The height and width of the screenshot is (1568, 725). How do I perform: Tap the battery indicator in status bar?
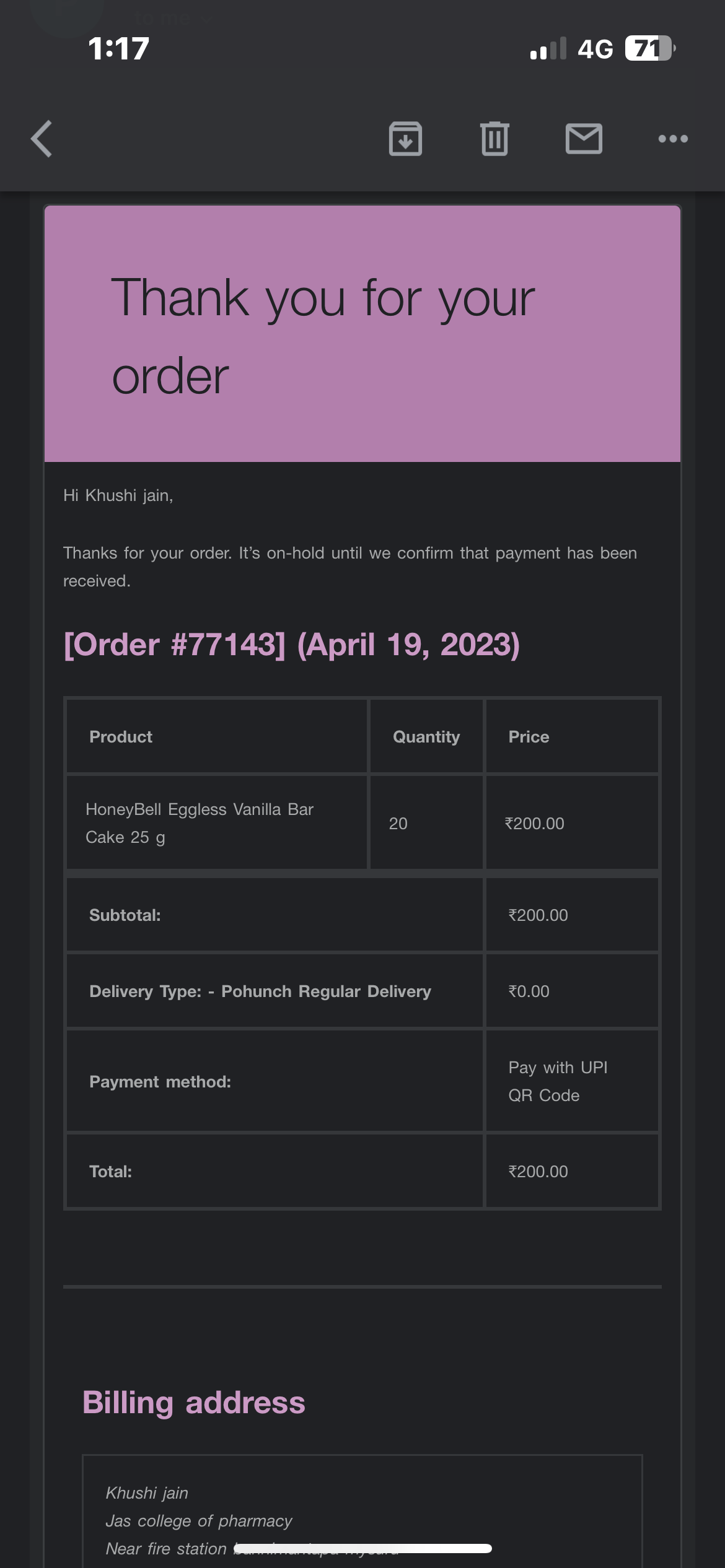(x=649, y=48)
